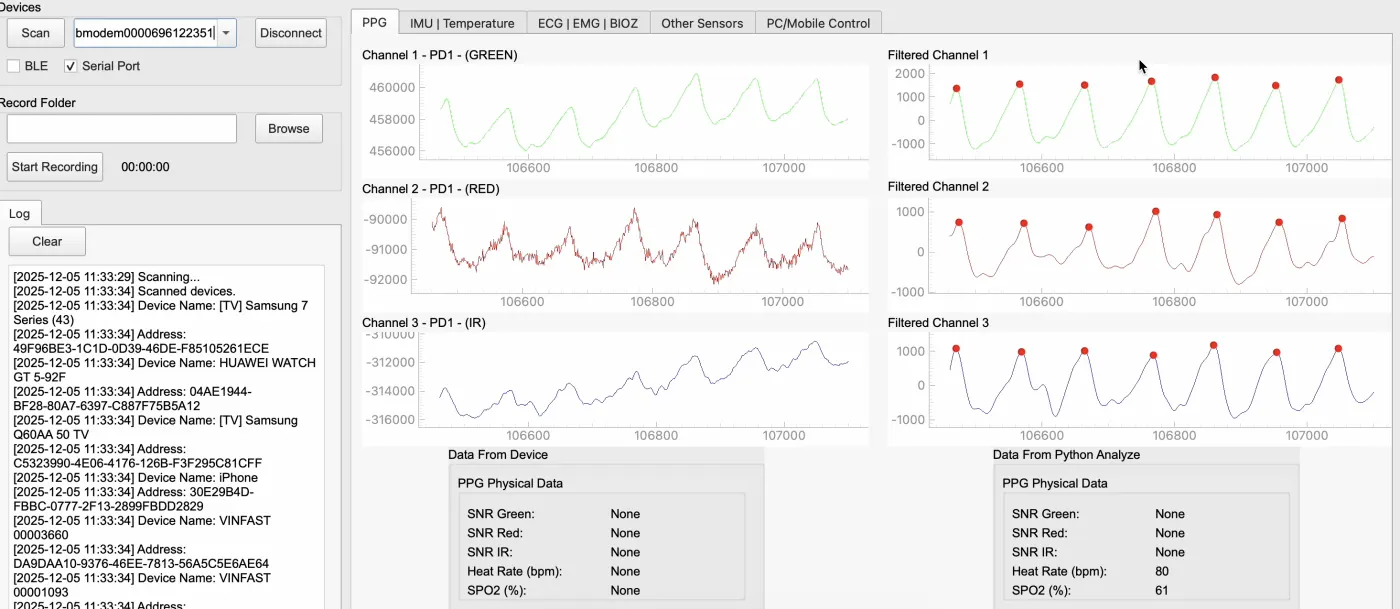
Task: Click log entry 'HUAWEI WATCH GT 5-92F'
Action: (x=164, y=370)
